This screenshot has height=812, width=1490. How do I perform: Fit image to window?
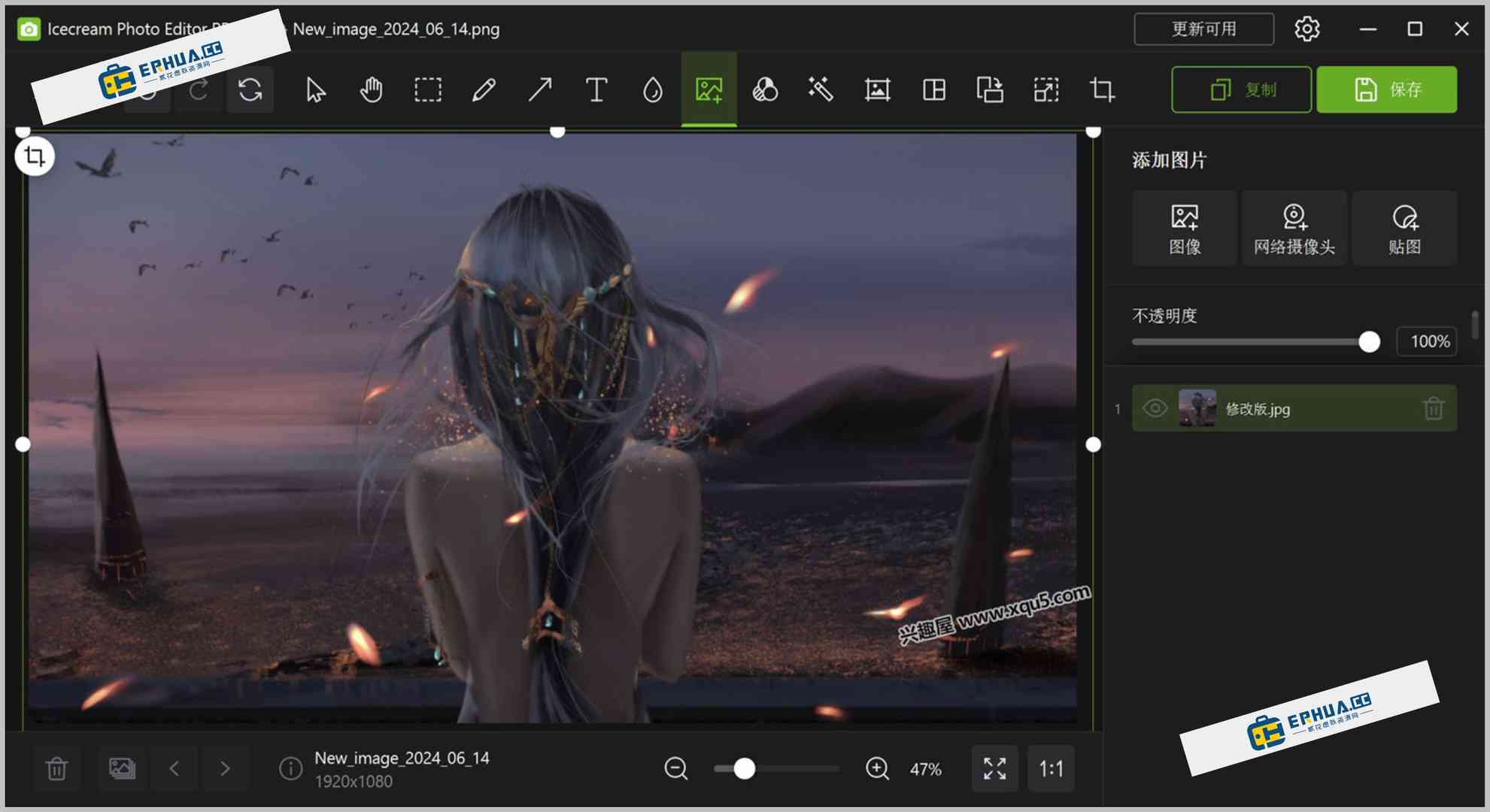click(x=994, y=768)
